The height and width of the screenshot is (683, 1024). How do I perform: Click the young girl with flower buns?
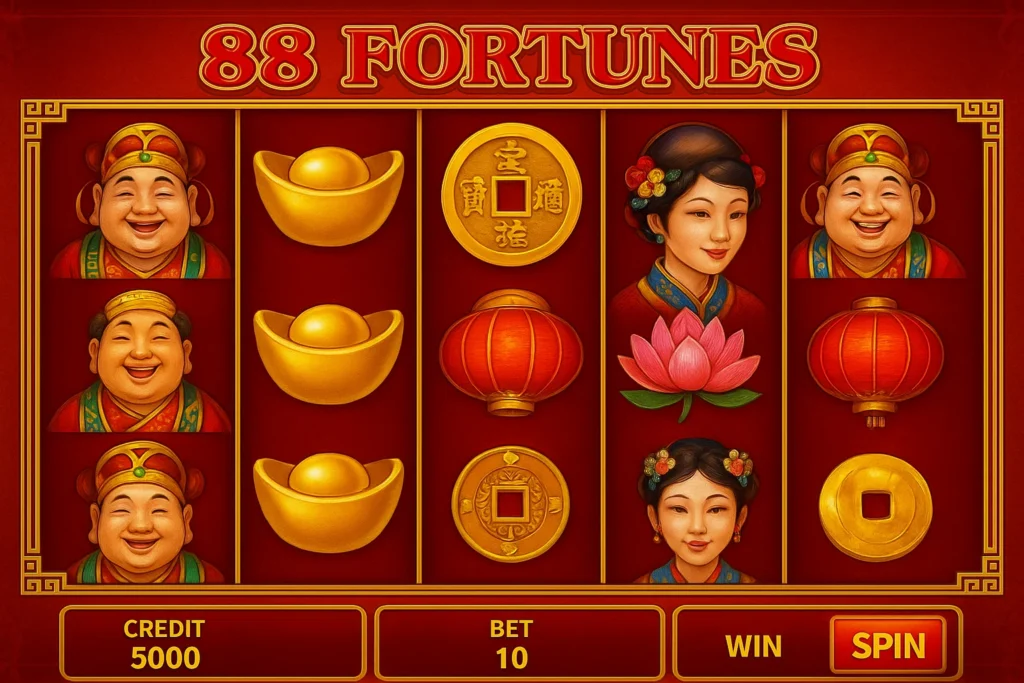(697, 511)
